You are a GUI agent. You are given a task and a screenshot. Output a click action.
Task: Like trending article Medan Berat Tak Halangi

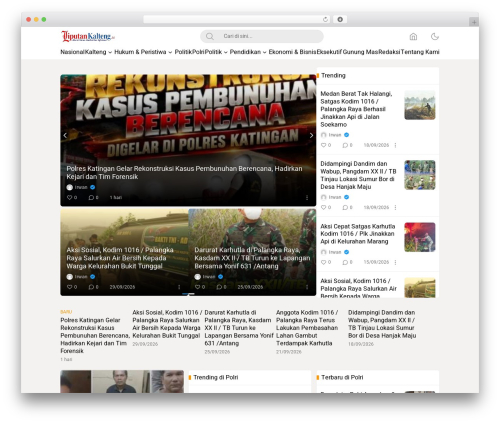[x=323, y=145]
